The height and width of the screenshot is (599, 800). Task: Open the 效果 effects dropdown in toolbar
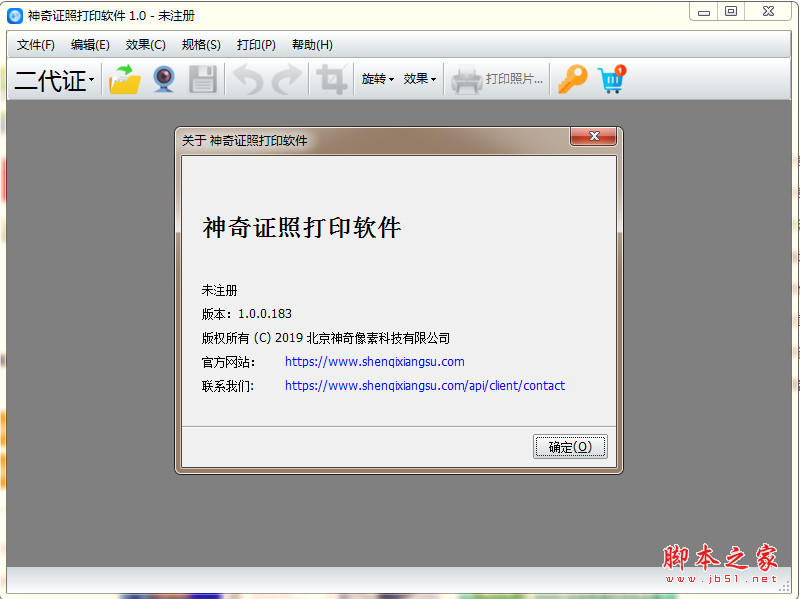(419, 79)
